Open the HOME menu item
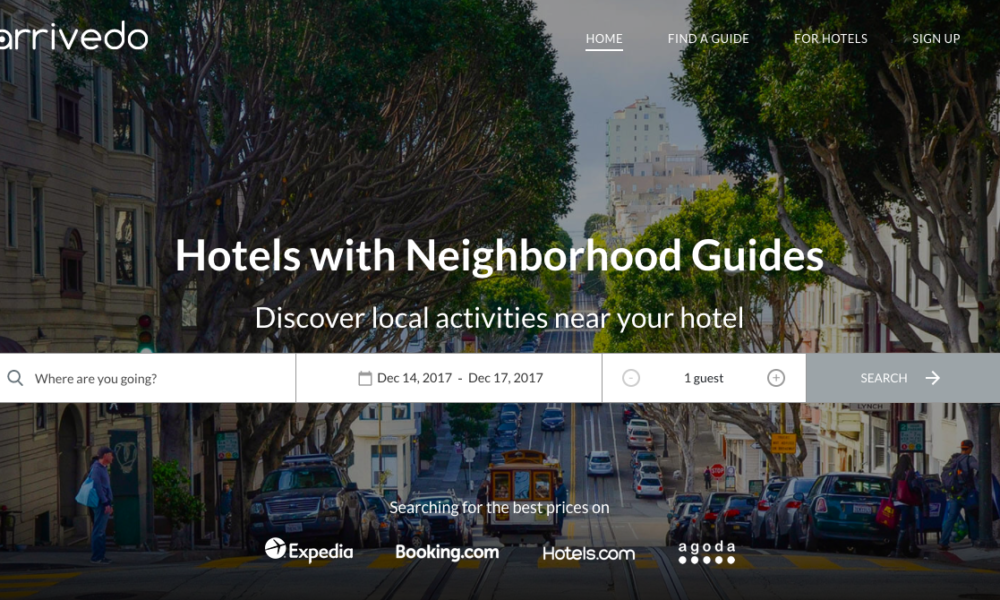The width and height of the screenshot is (1000, 600). tap(604, 38)
